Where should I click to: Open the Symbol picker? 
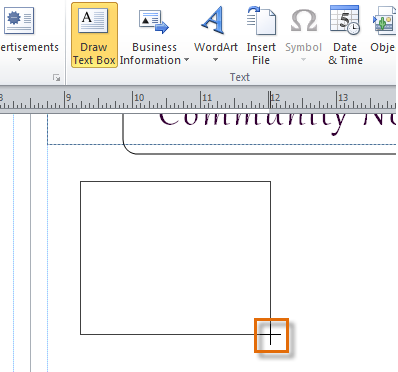point(303,35)
